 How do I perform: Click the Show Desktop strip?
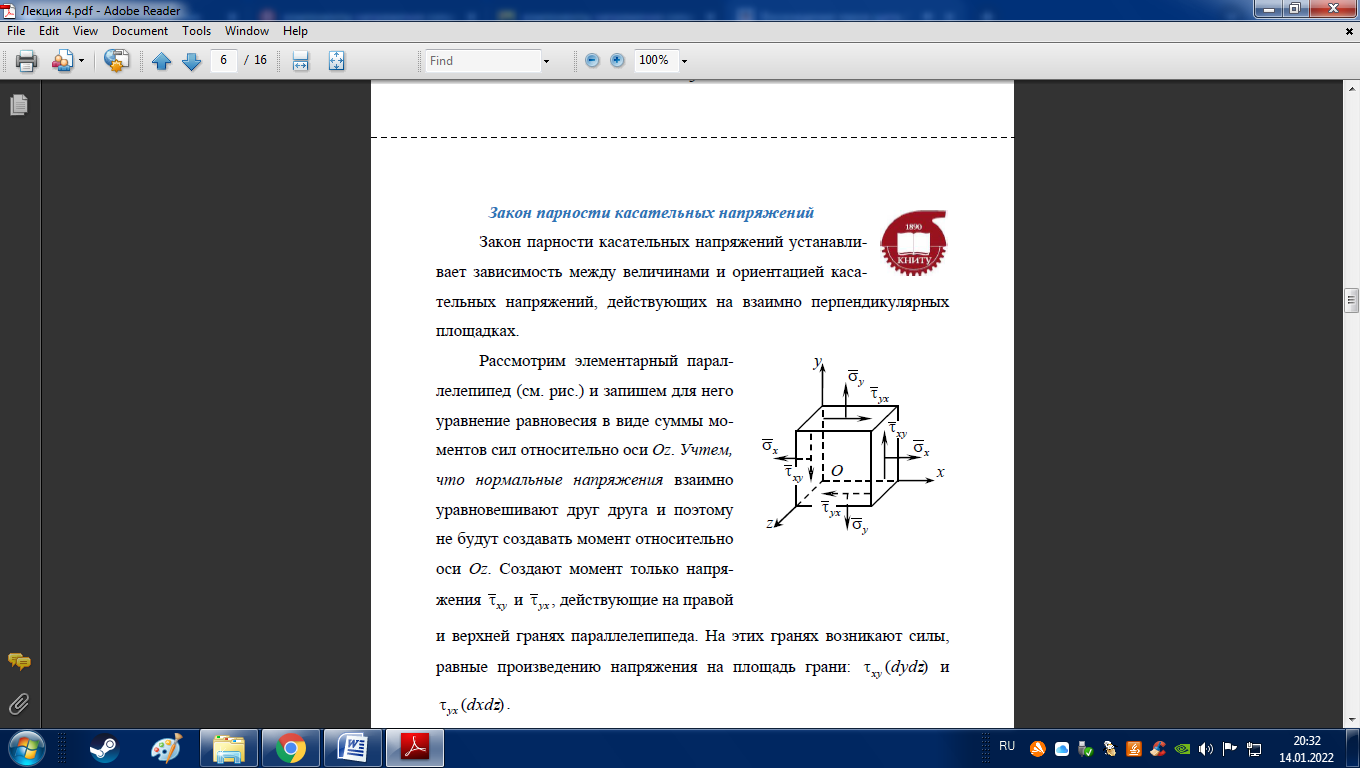(1352, 748)
